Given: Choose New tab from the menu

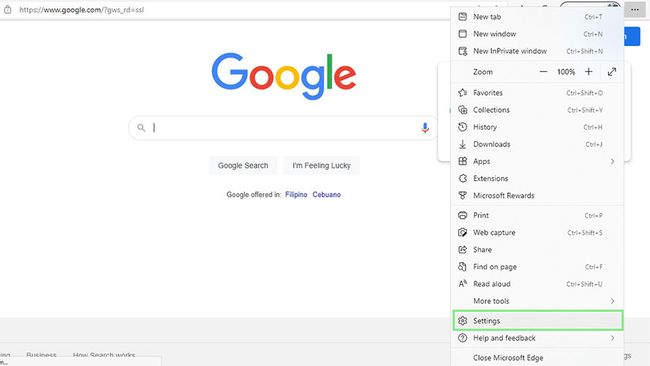Looking at the screenshot, I should pyautogui.click(x=537, y=17).
